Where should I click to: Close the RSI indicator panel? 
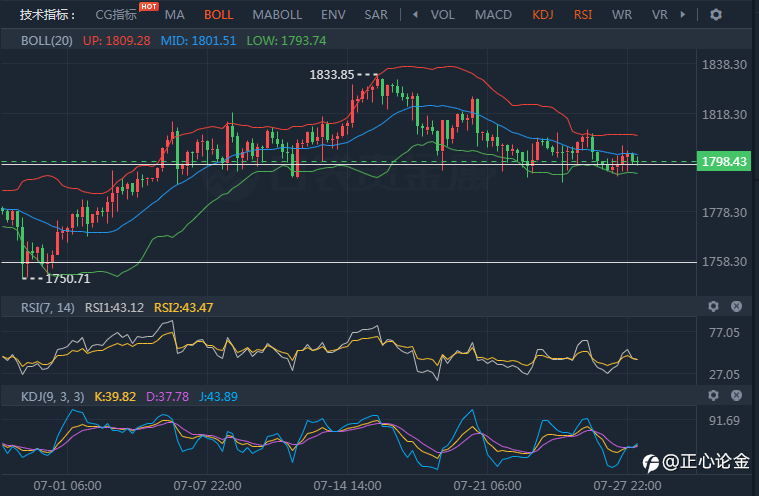click(736, 306)
